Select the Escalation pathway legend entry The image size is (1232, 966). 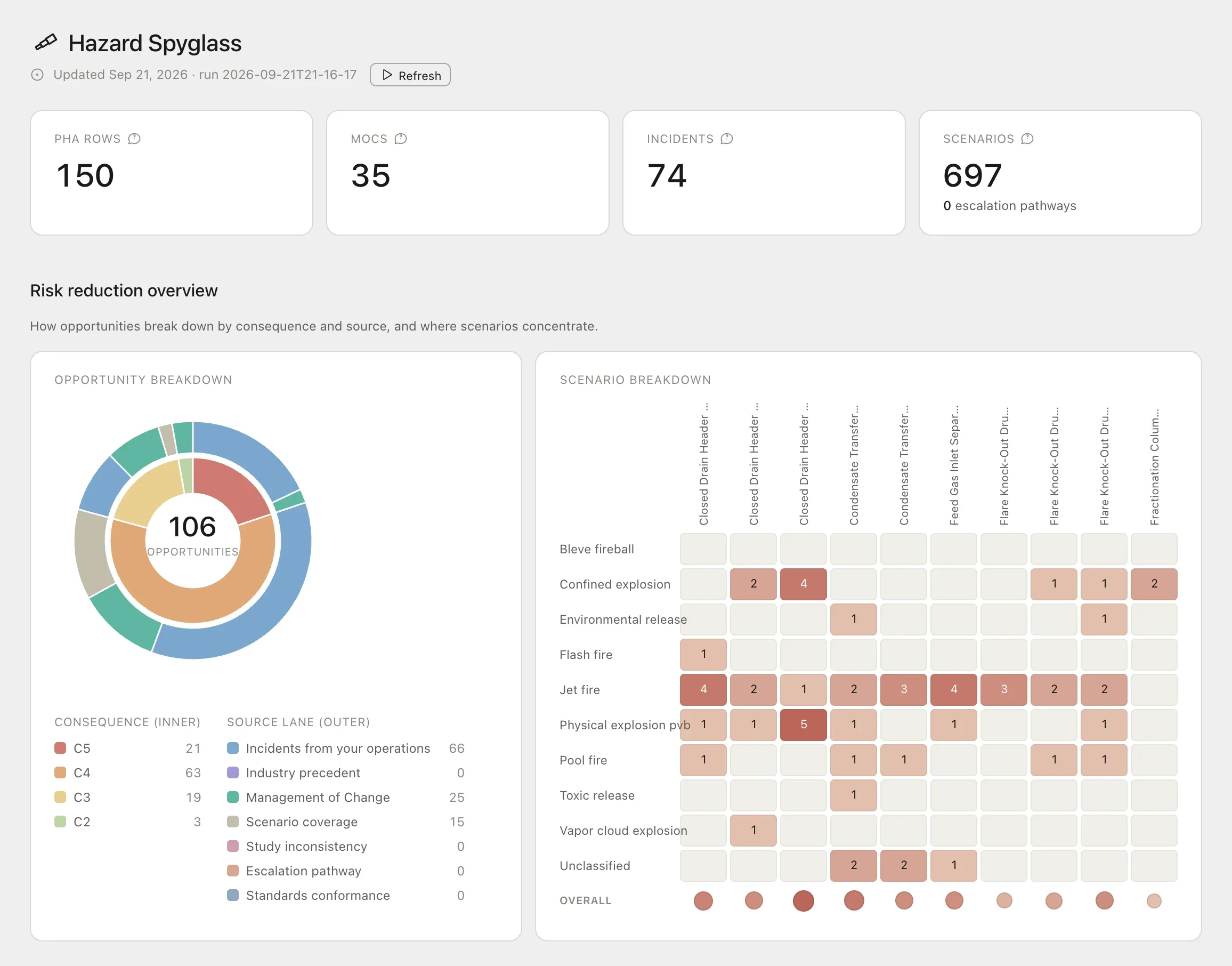[345, 871]
